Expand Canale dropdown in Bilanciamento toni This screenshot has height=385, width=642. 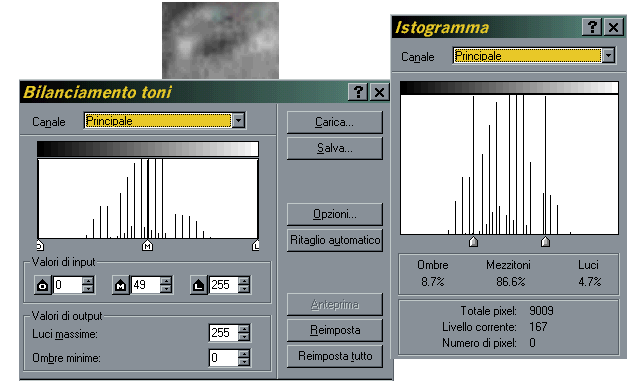239,121
